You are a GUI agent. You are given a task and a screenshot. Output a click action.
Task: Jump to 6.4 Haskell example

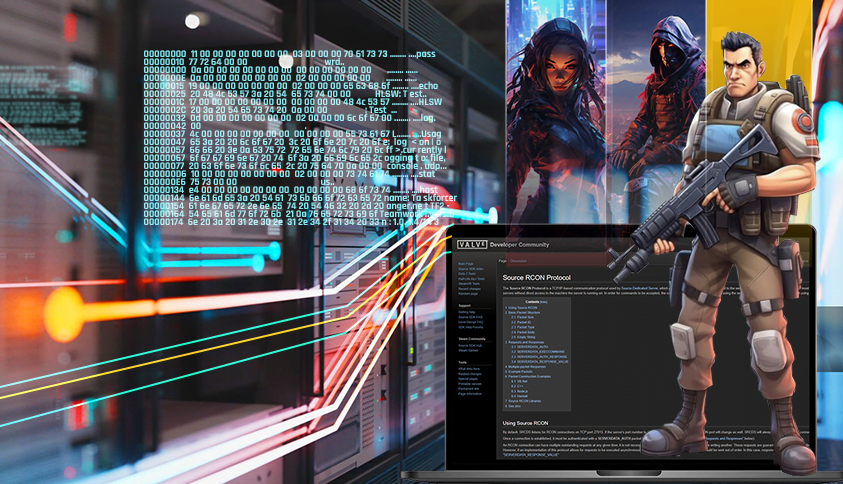coord(520,396)
